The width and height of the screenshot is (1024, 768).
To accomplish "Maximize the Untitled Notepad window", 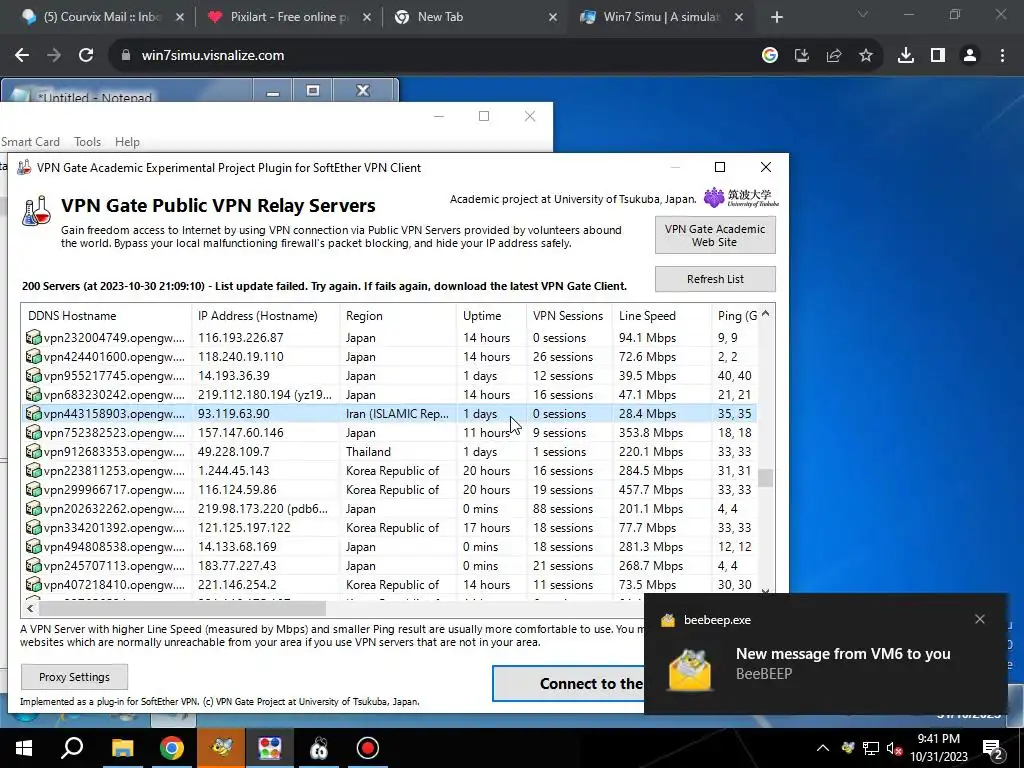I will pos(313,90).
